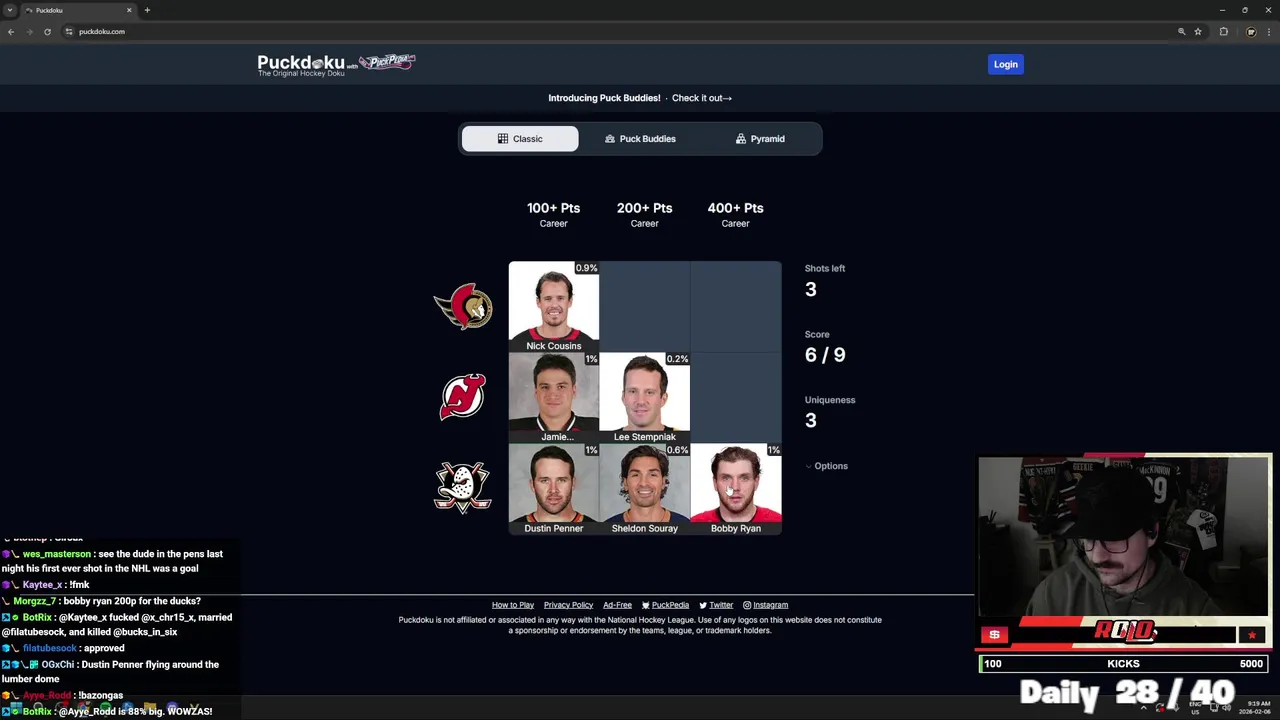Image resolution: width=1280 pixels, height=720 pixels.
Task: Click the 400+ Pts Career column header
Action: (735, 214)
